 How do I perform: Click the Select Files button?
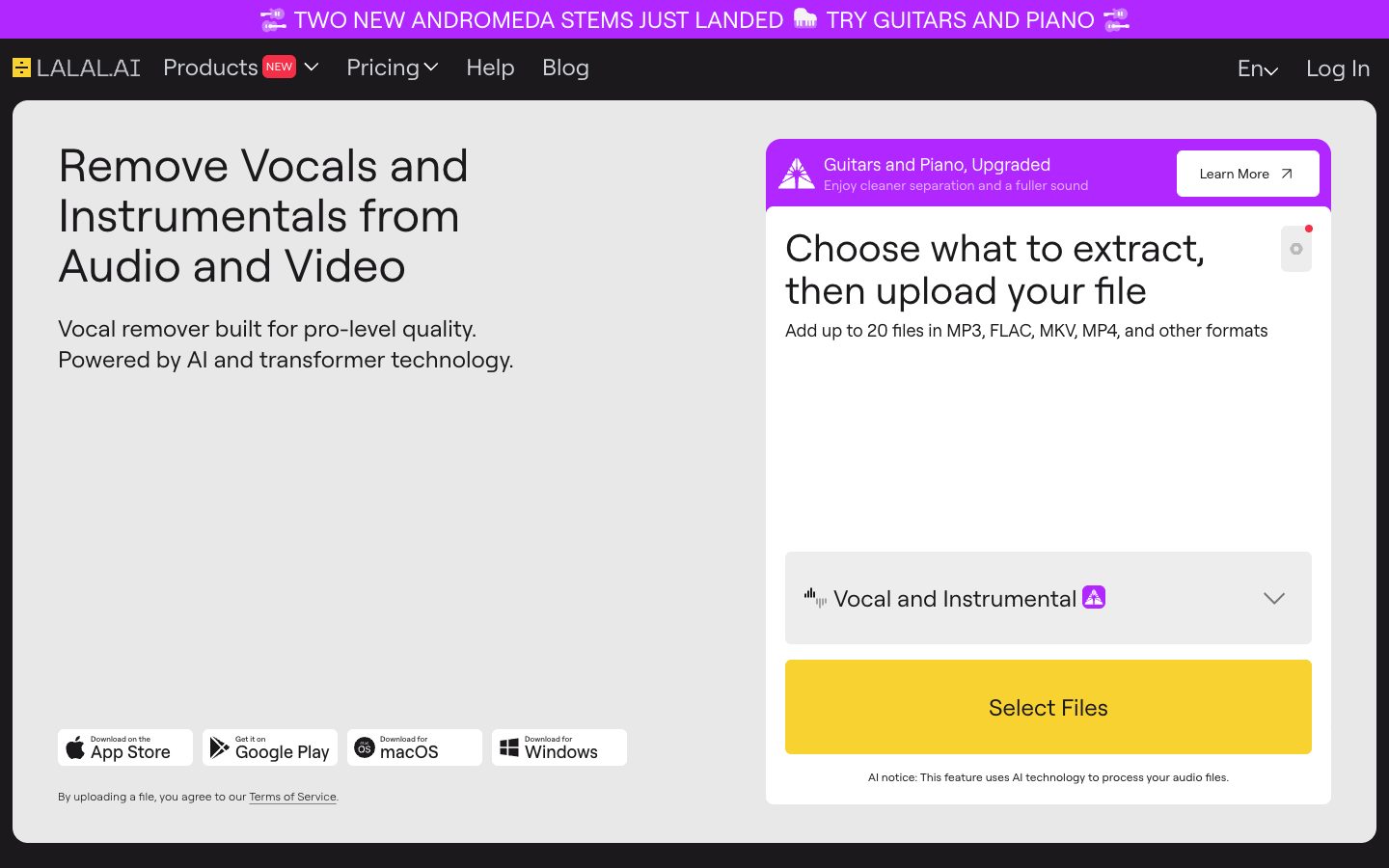(x=1049, y=707)
